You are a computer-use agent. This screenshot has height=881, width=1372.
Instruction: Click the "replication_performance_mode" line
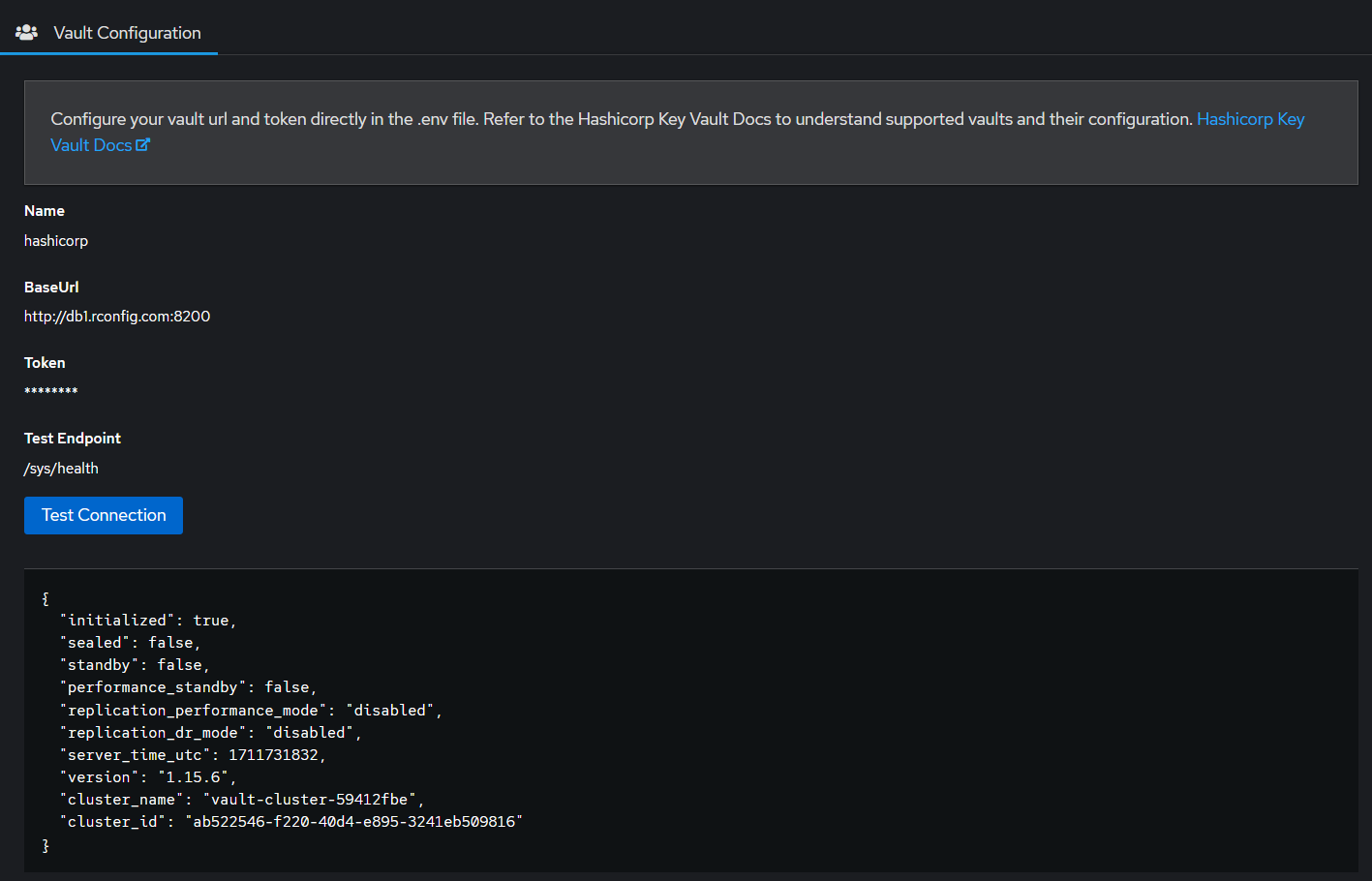tap(251, 711)
